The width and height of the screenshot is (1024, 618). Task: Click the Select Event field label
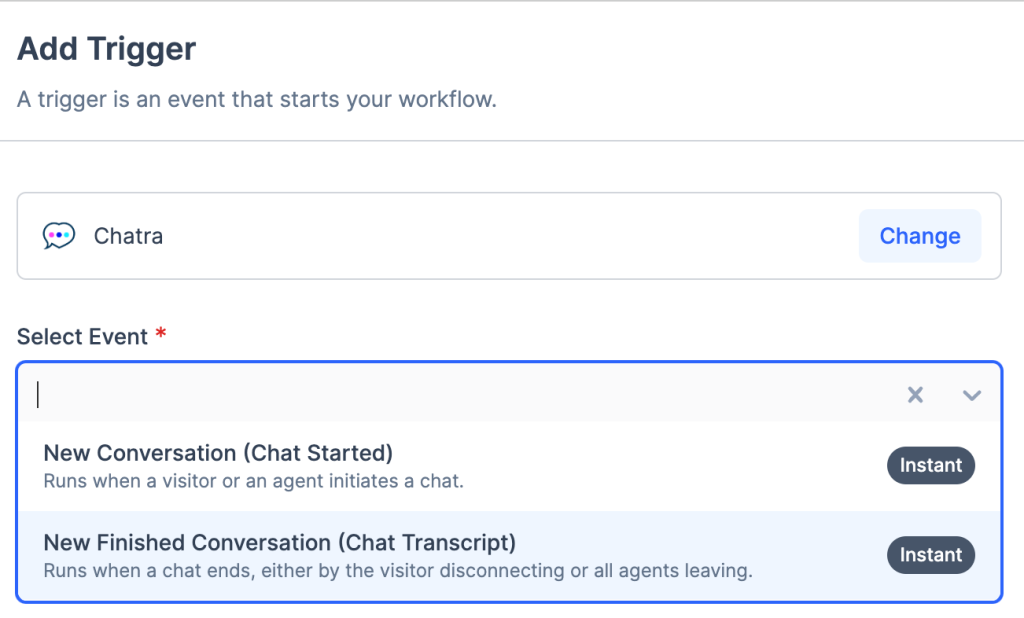(x=82, y=336)
